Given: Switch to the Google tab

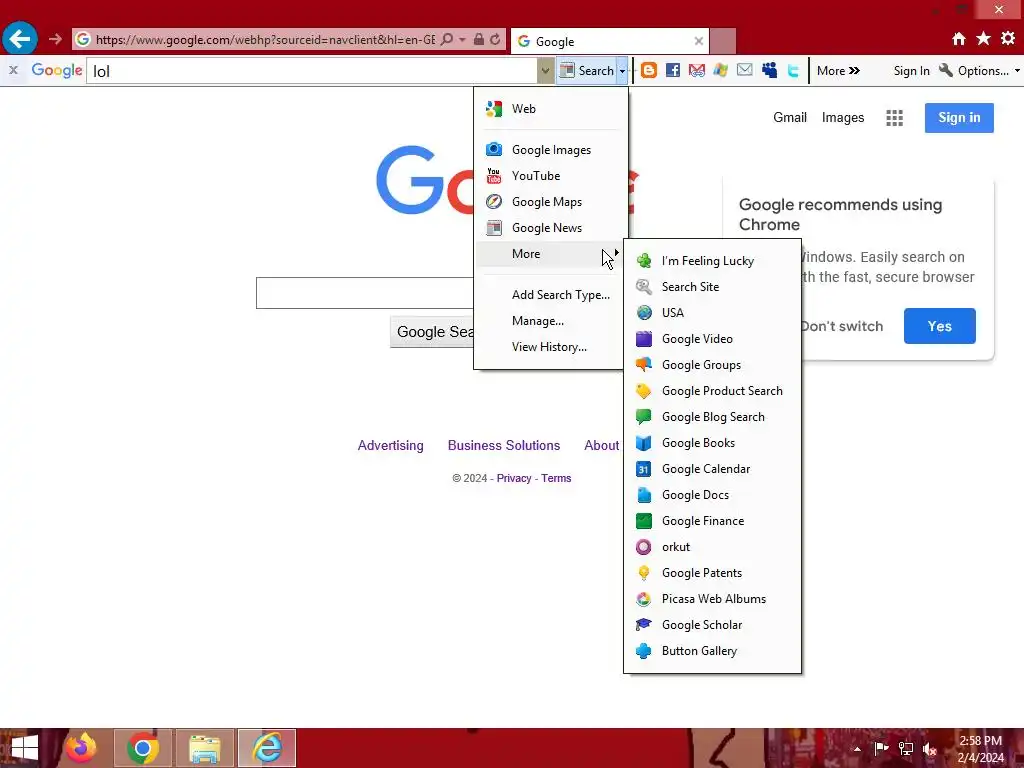Looking at the screenshot, I should pyautogui.click(x=610, y=41).
